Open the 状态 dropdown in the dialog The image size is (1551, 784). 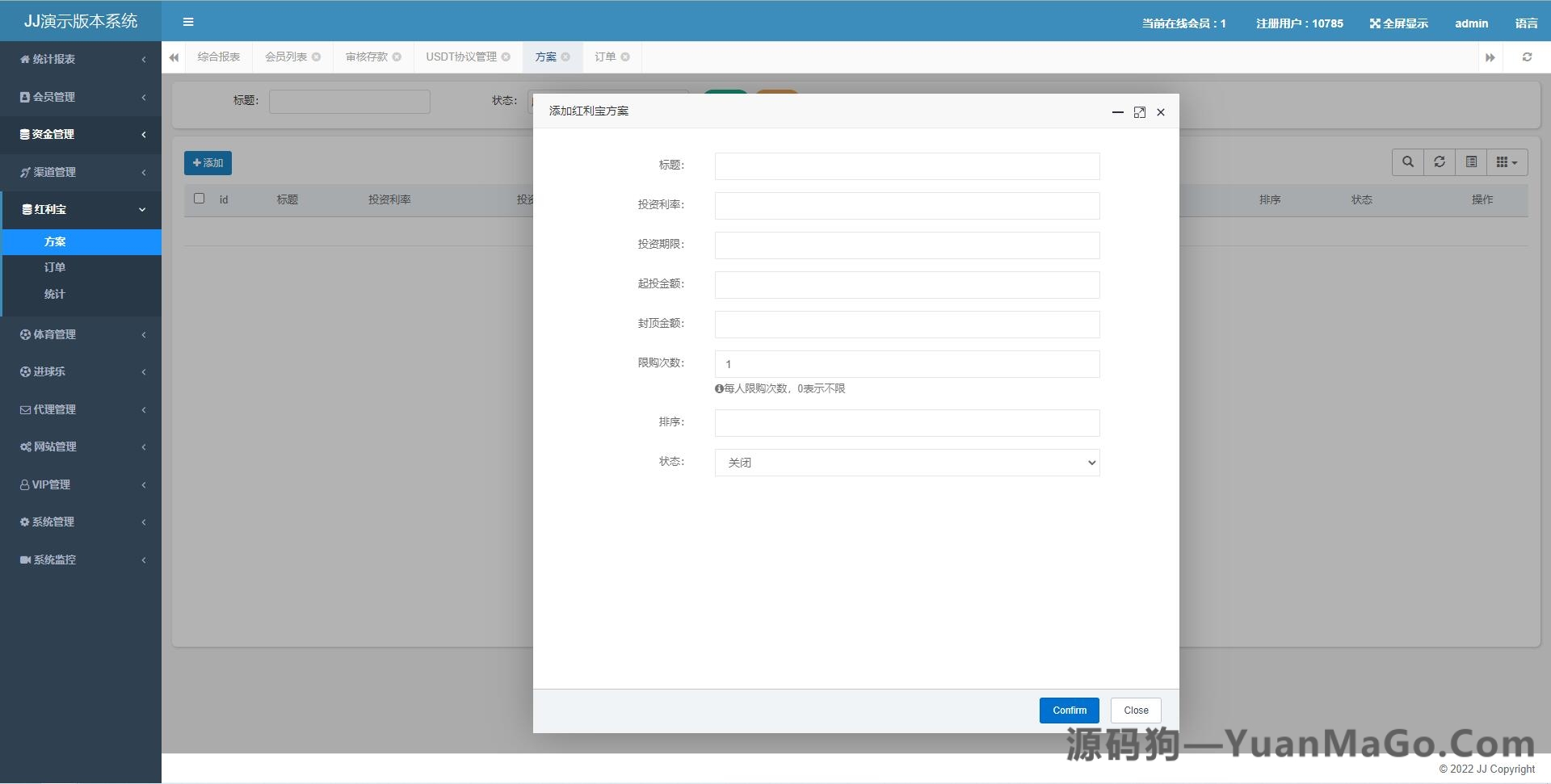[906, 462]
